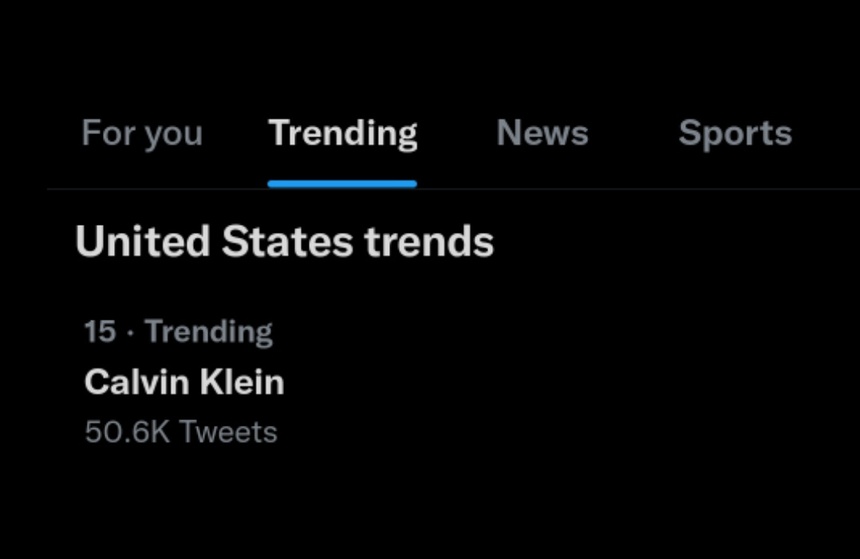Click the "15 · Trending" rank label
Screen dimensions: 860x559
[178, 331]
